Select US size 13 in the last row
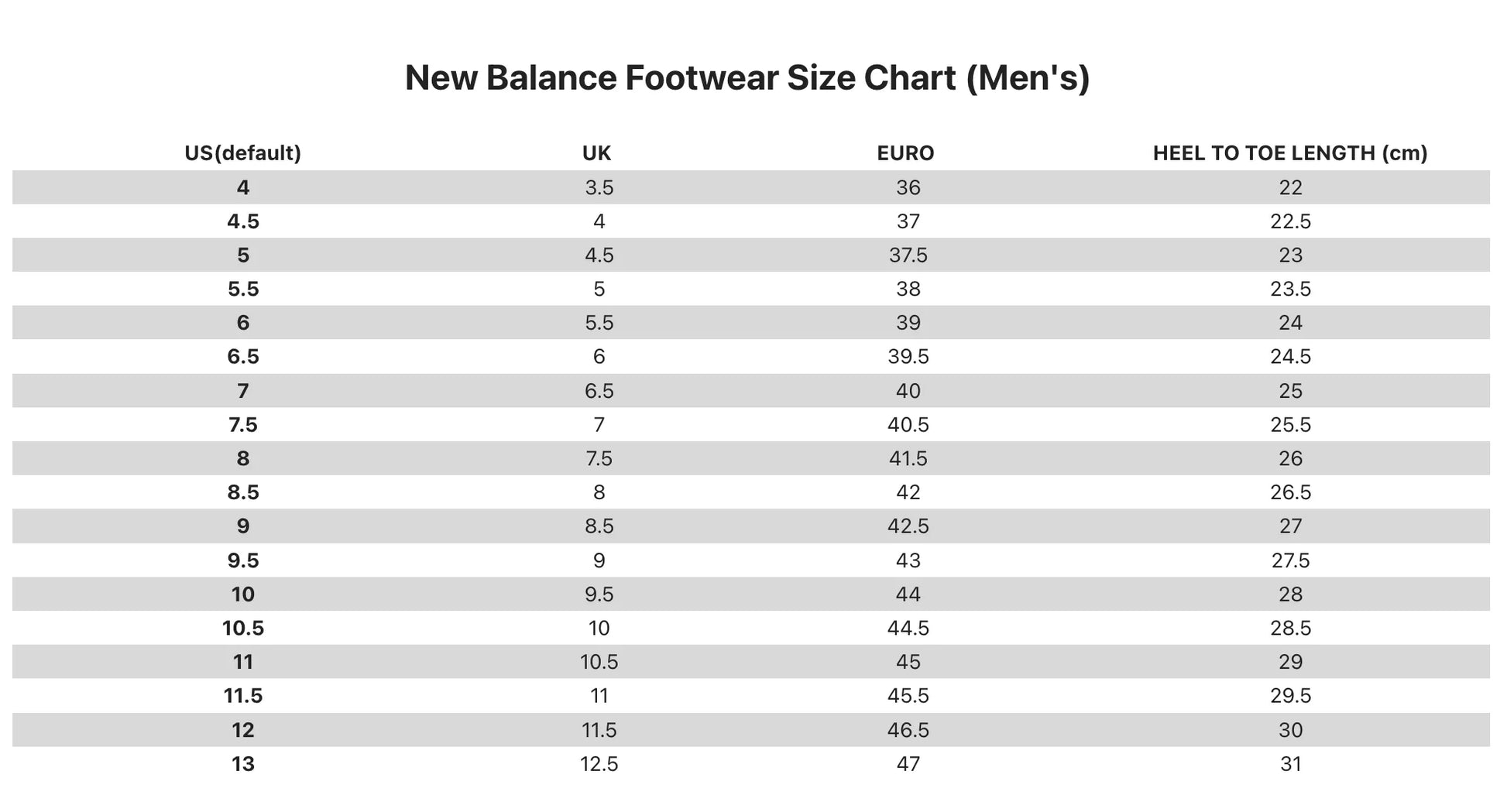This screenshot has width=1507, height=812. [242, 764]
